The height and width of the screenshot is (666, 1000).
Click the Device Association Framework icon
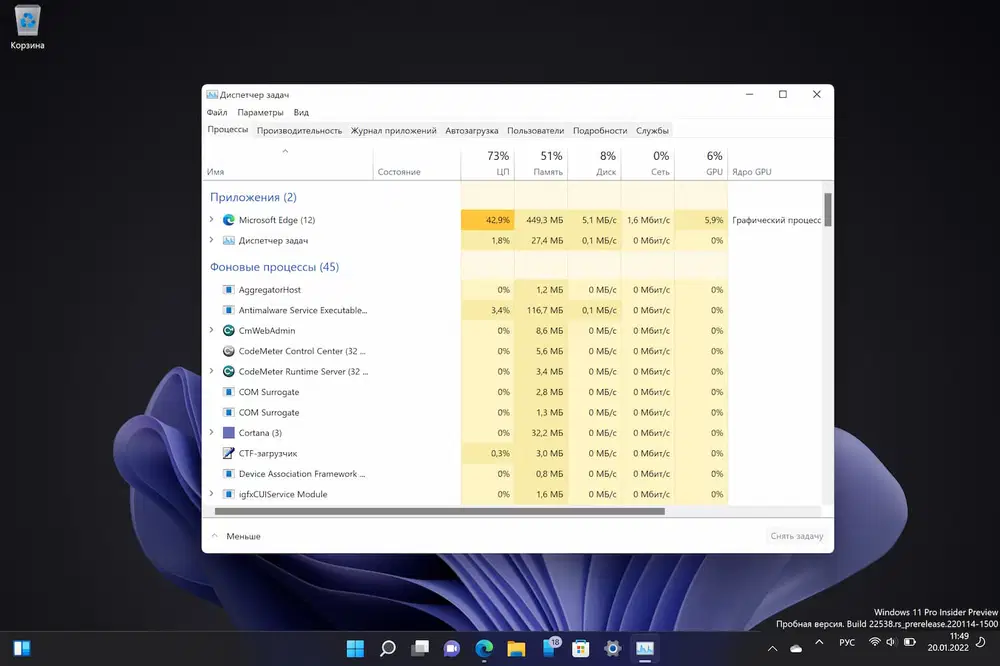[x=228, y=473]
